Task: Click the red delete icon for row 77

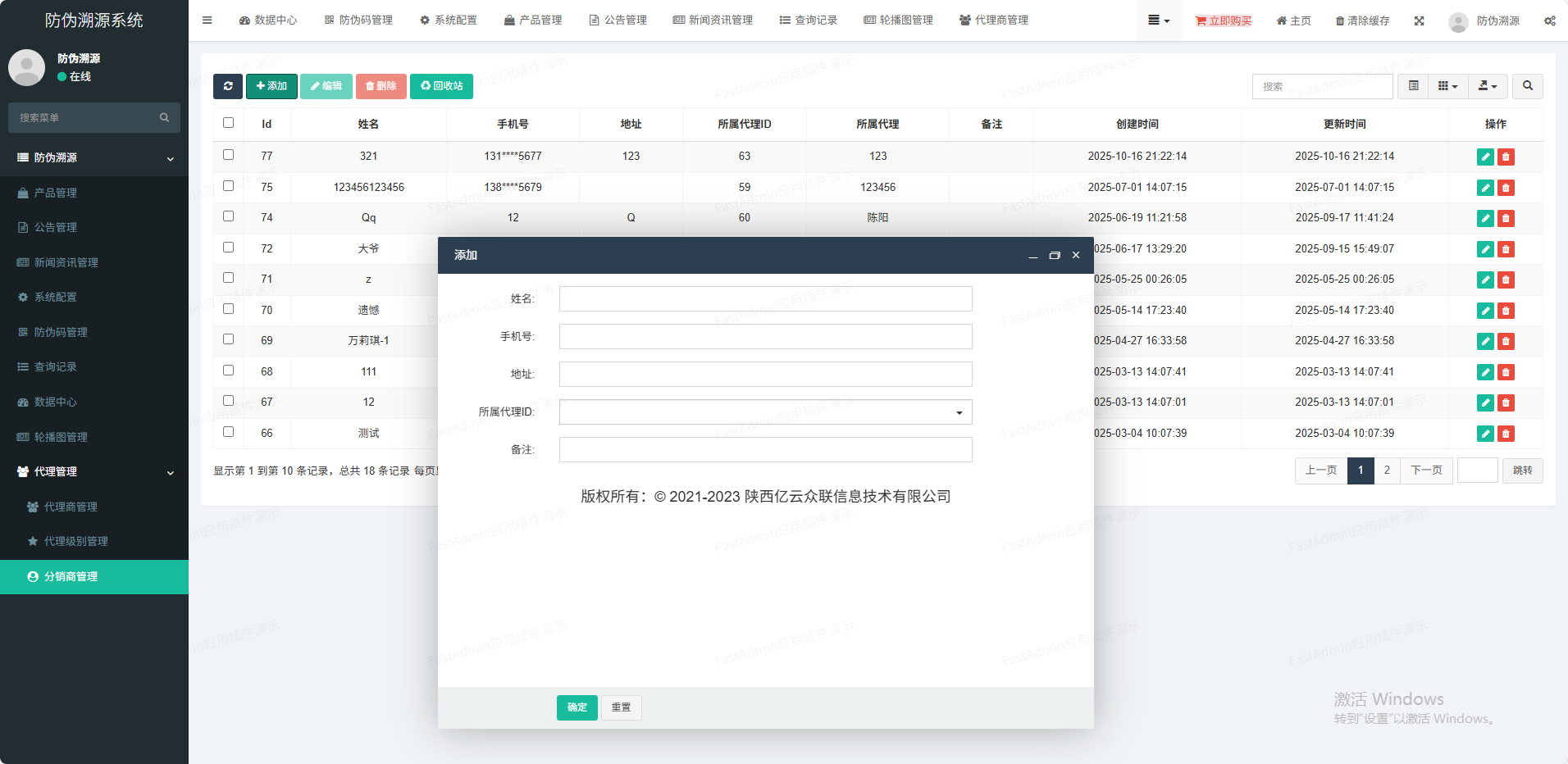Action: 1506,157
